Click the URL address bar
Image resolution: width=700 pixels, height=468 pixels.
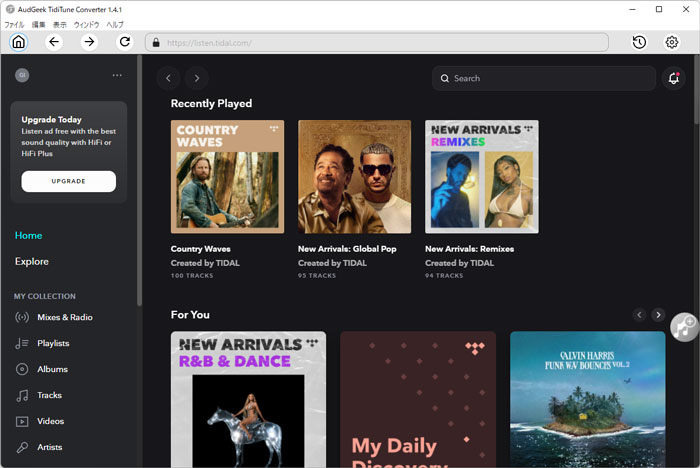tap(377, 42)
